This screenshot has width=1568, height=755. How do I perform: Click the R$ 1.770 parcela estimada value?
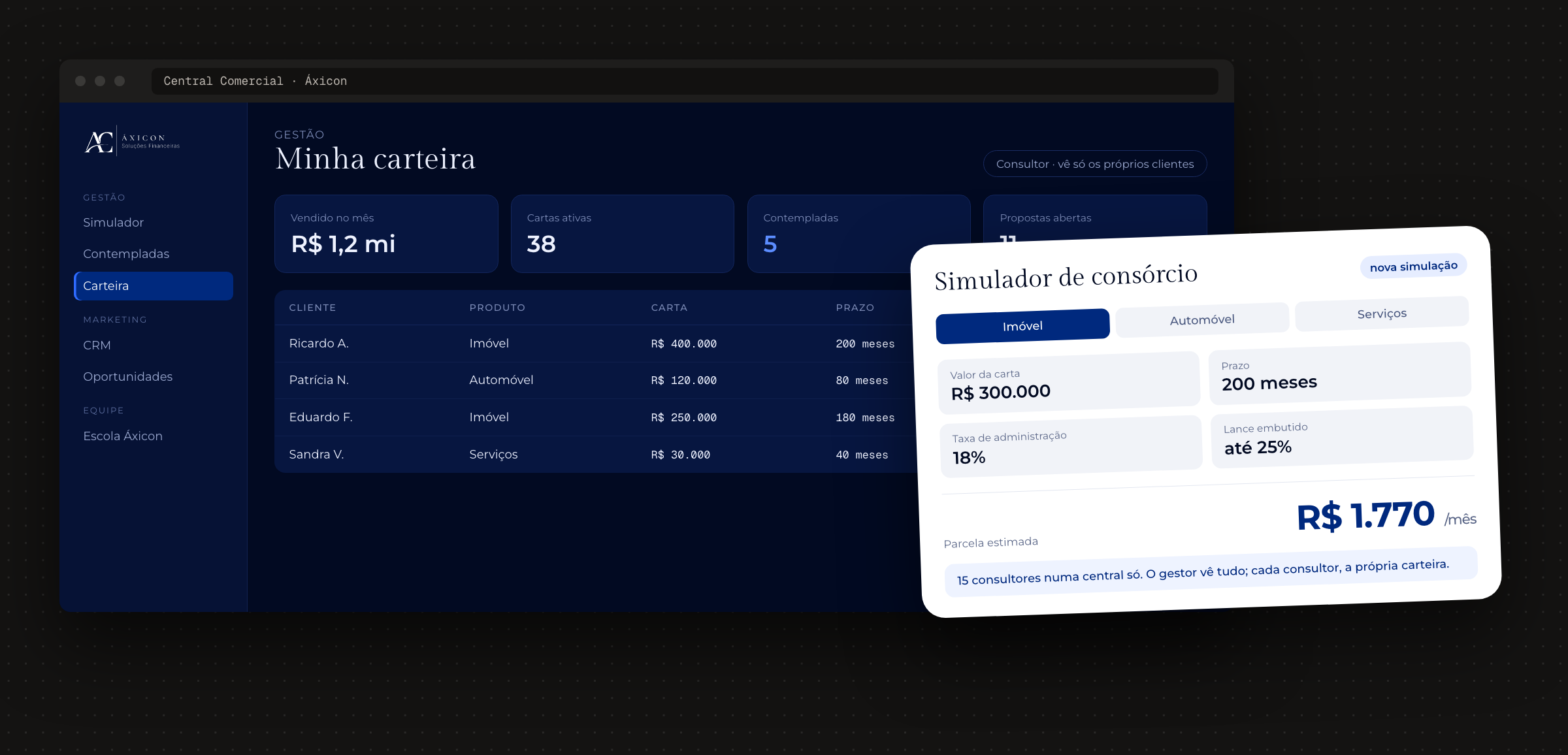[1365, 516]
